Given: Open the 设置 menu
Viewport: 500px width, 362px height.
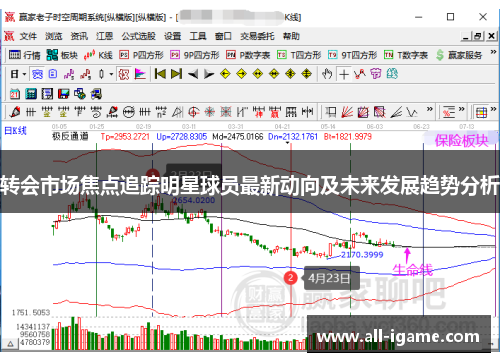Looking at the screenshot, I should tap(173, 36).
